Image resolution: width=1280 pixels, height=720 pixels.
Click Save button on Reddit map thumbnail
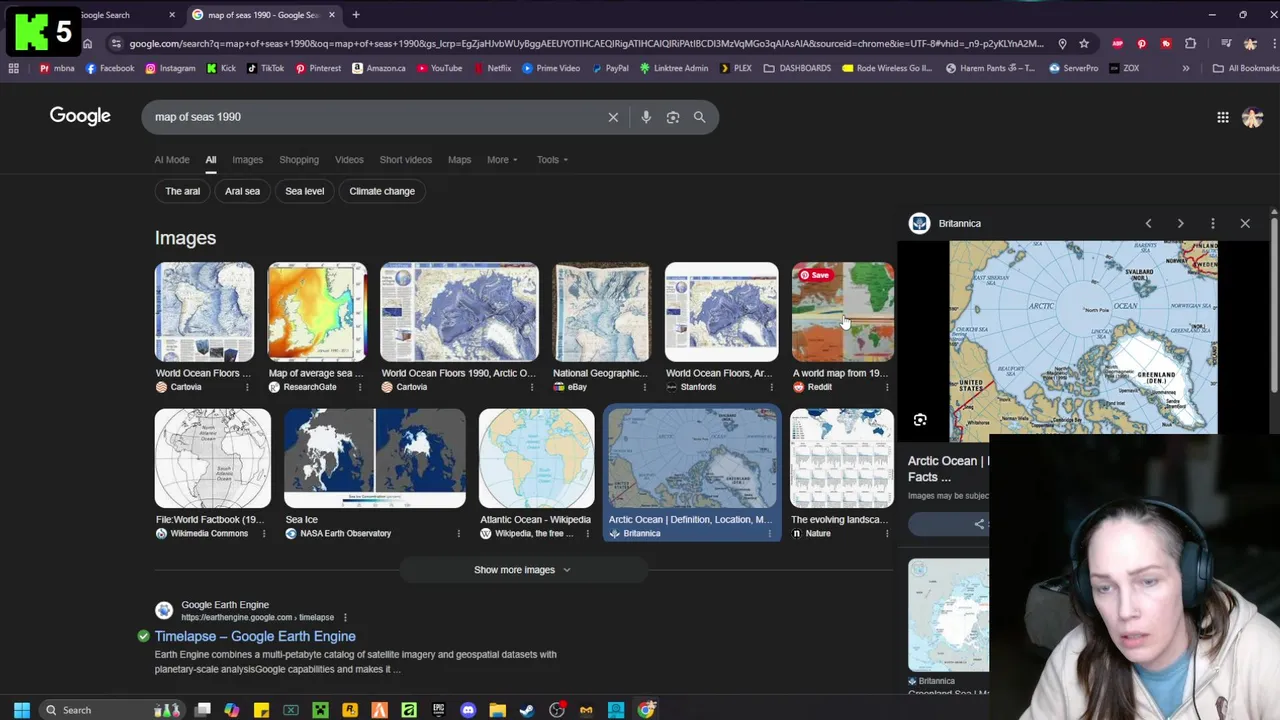click(814, 275)
